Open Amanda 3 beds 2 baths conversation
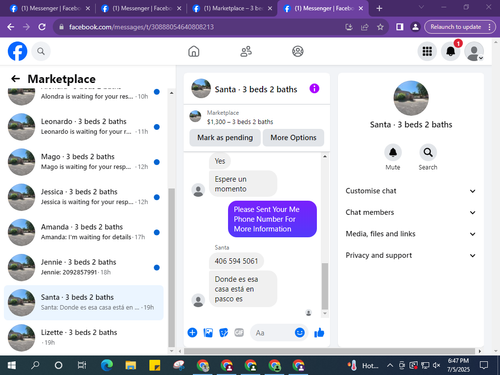 (x=83, y=232)
